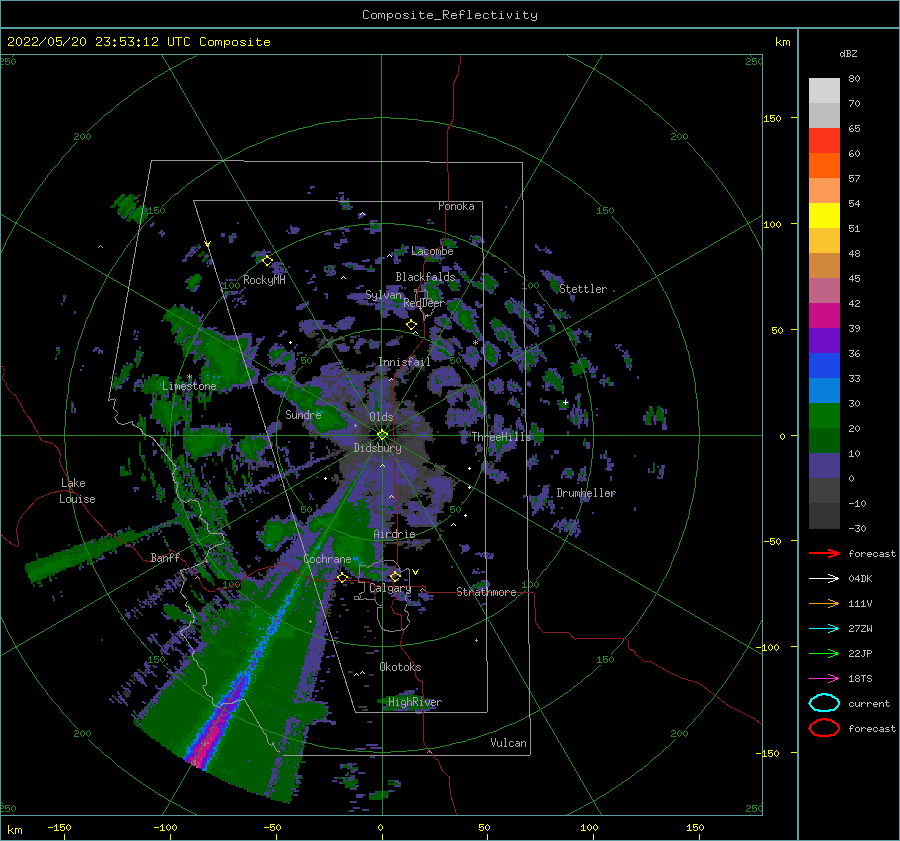Click the yellow radar-site diamond above Didsbury
The width and height of the screenshot is (900, 841).
[x=382, y=435]
